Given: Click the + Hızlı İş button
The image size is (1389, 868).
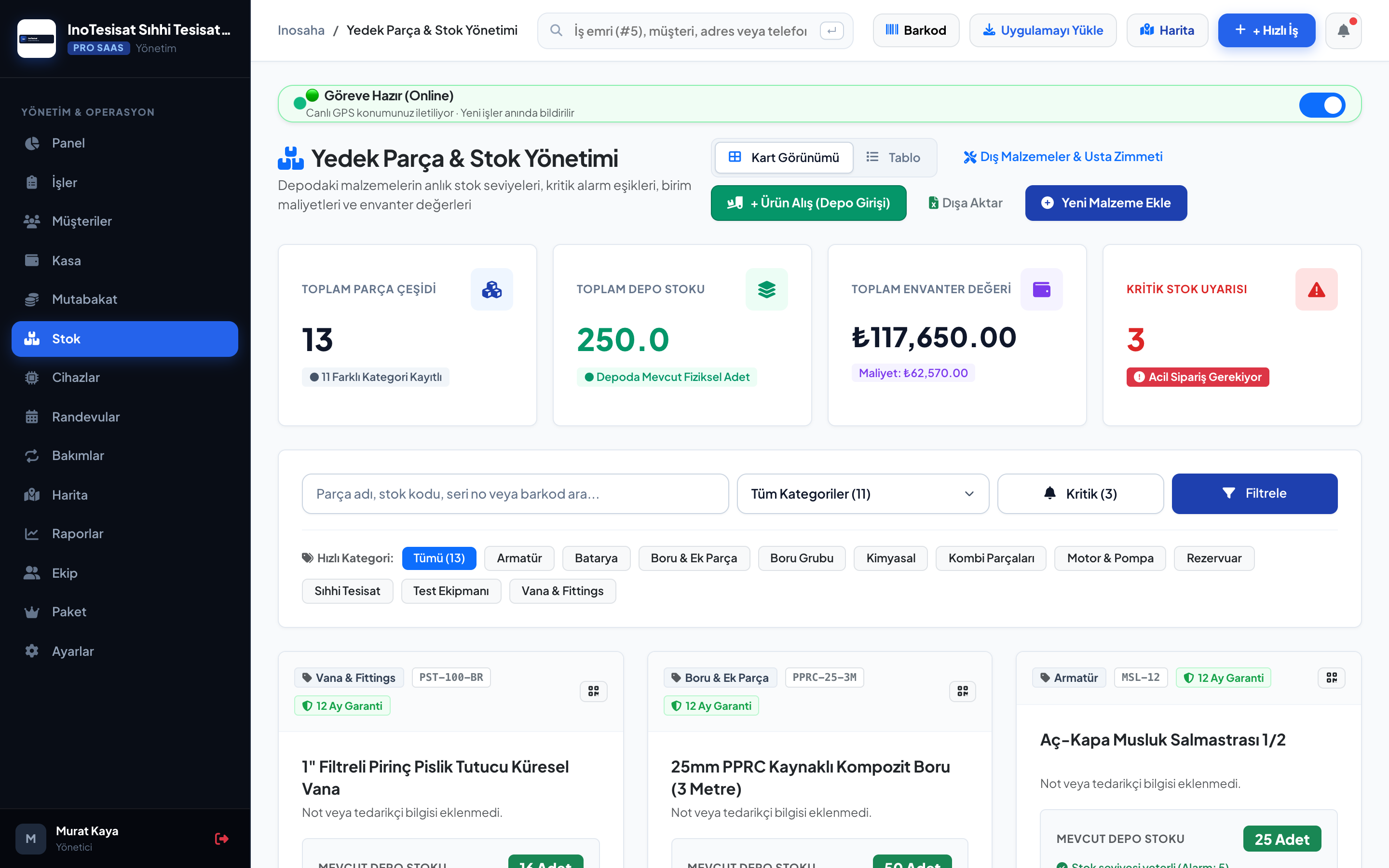Looking at the screenshot, I should [x=1266, y=30].
